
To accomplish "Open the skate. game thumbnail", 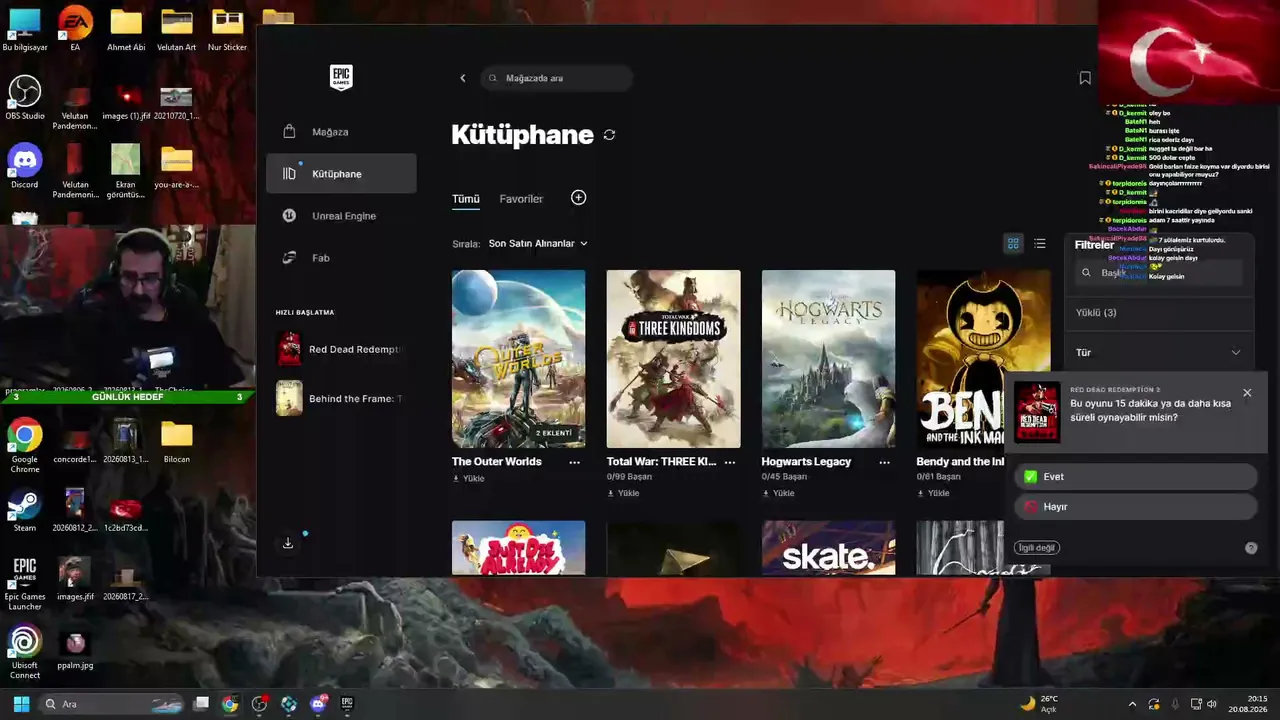I will pyautogui.click(x=829, y=548).
